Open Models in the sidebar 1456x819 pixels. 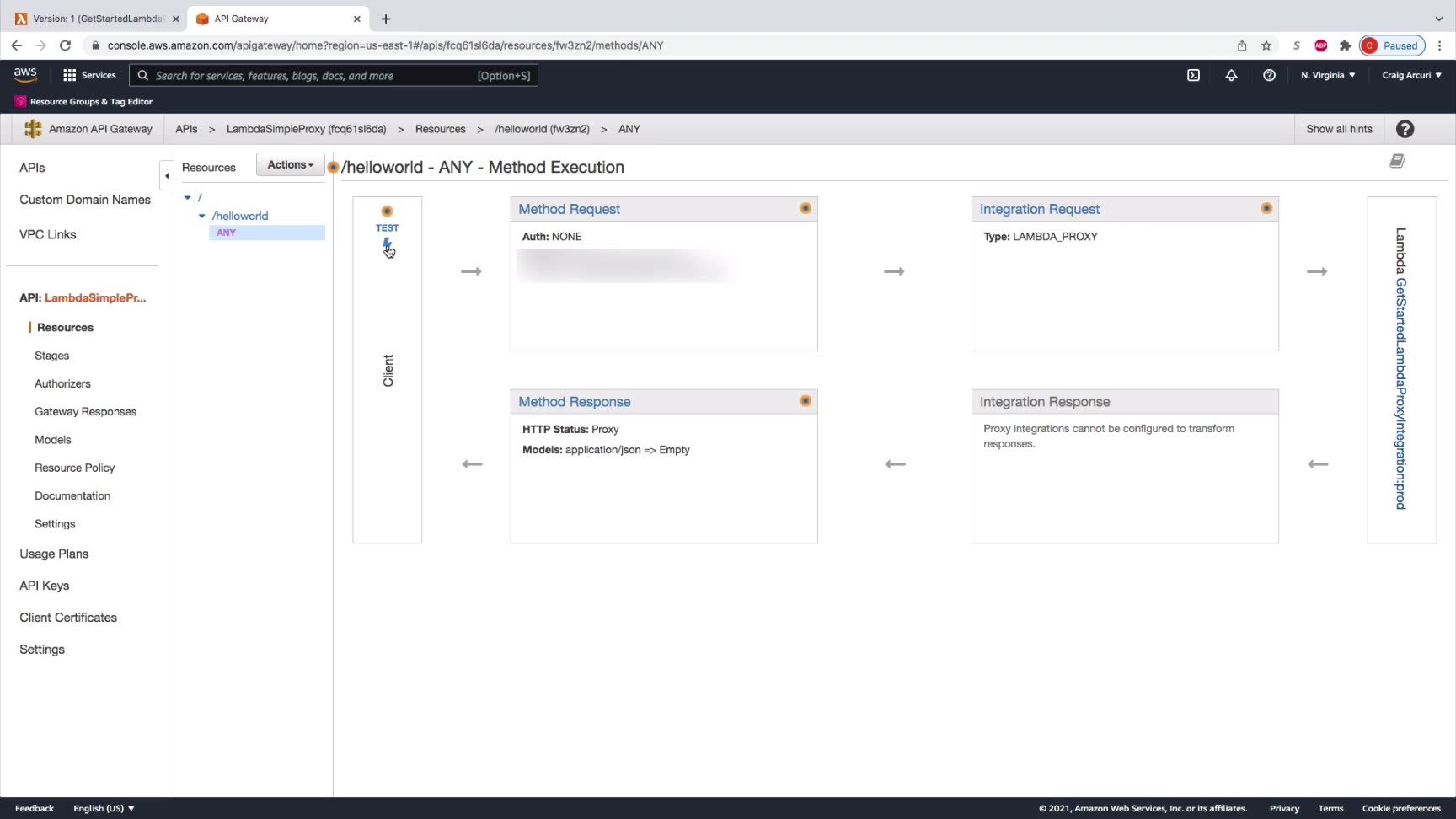coord(52,440)
